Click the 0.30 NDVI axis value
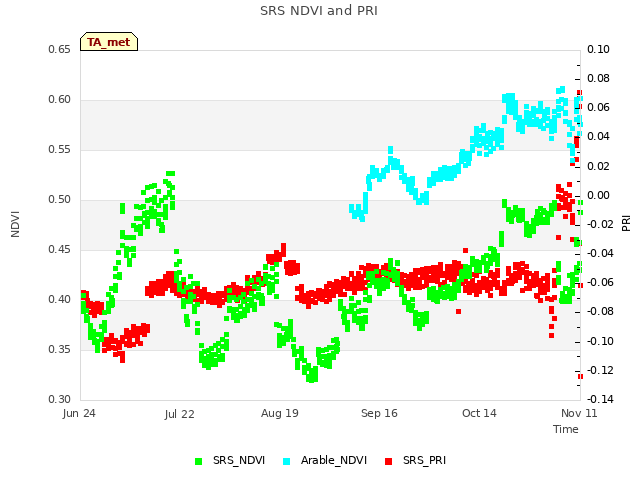 [x=60, y=399]
